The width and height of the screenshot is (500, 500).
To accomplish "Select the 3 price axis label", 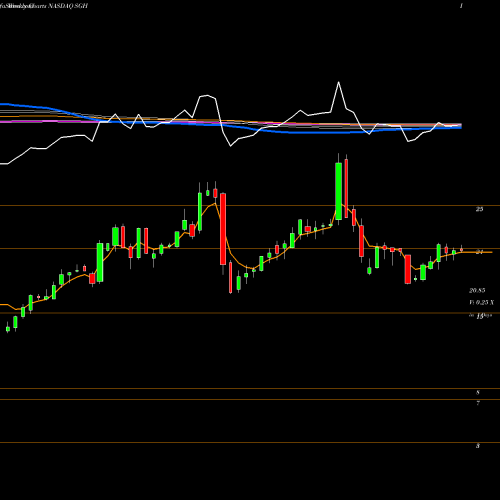I will pyautogui.click(x=478, y=446).
